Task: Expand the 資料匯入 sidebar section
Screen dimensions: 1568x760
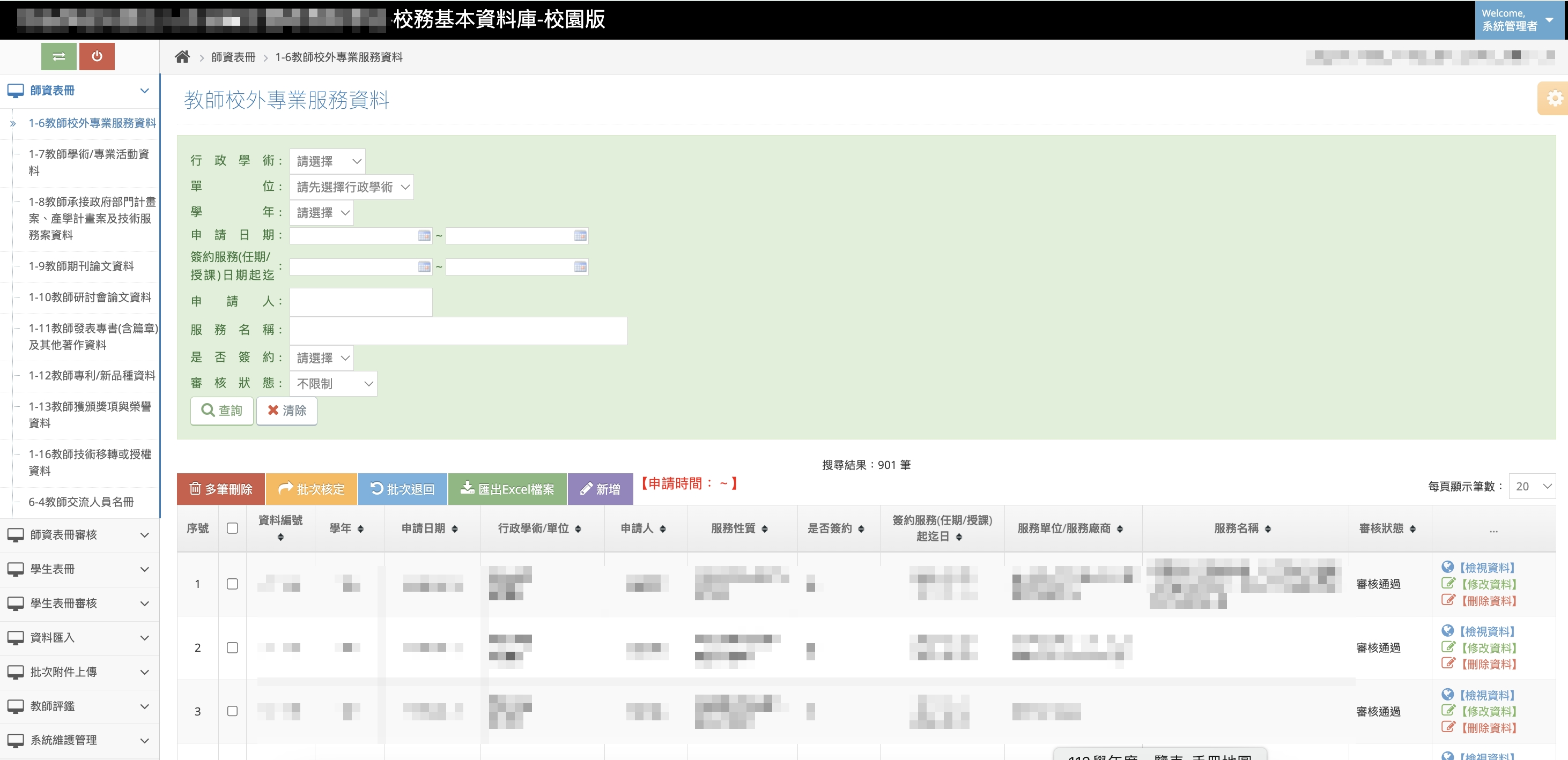Action: coord(80,638)
